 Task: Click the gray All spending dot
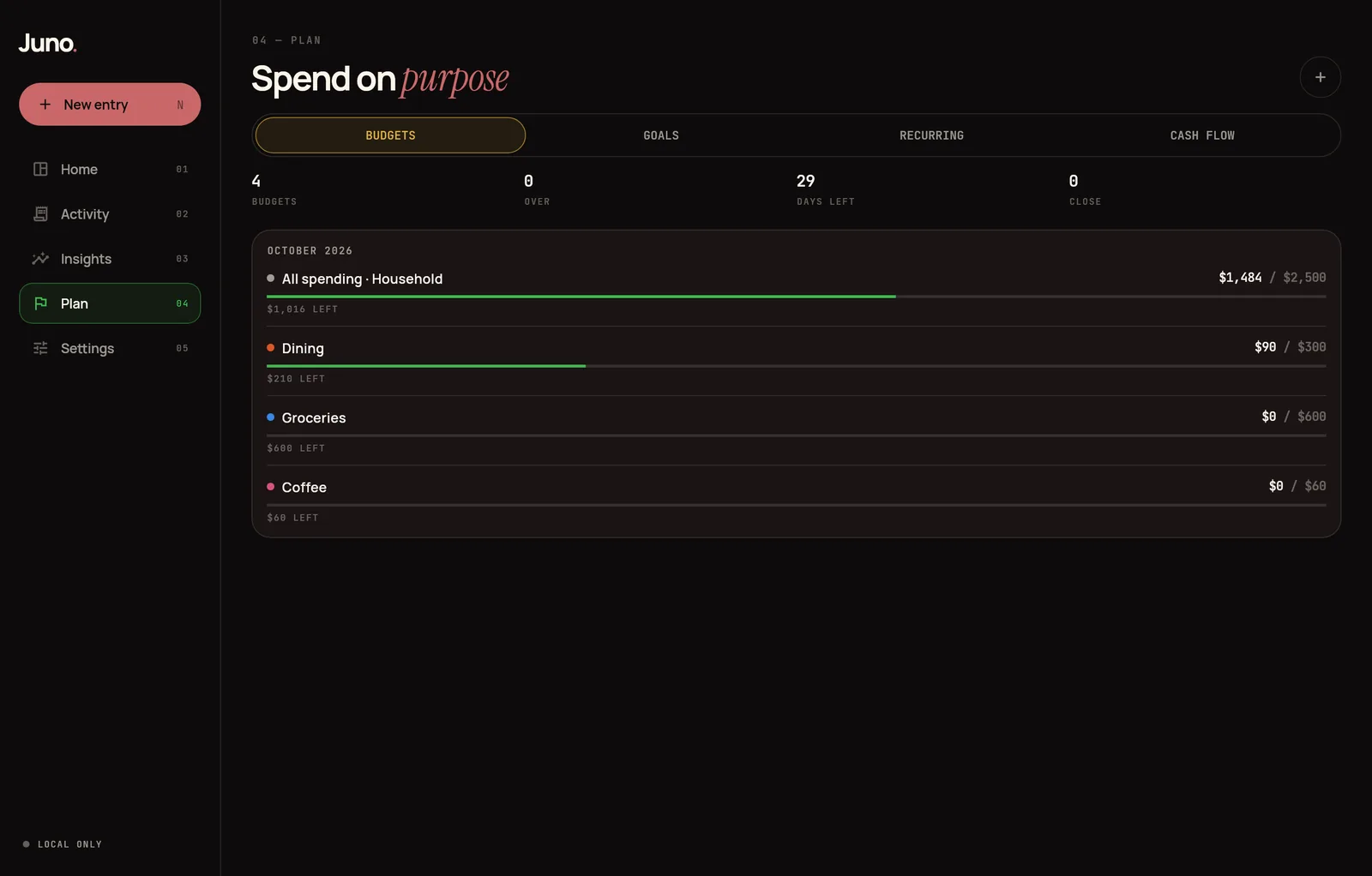click(270, 279)
